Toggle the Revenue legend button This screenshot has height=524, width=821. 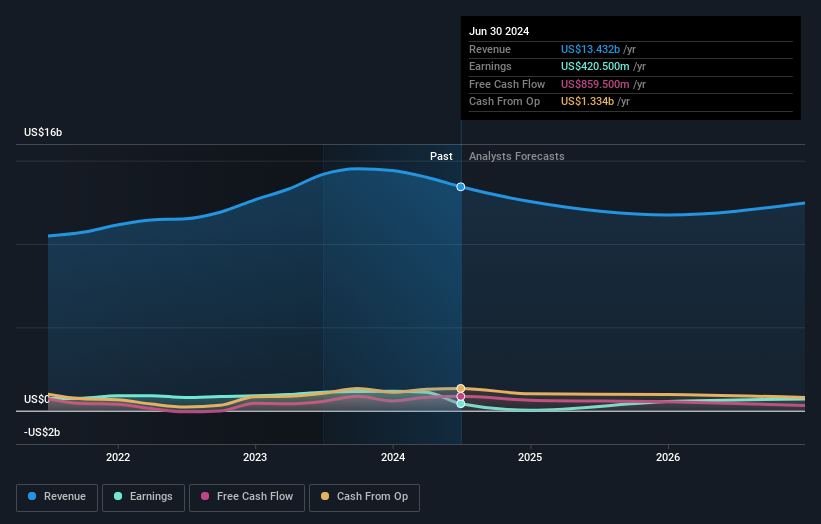pos(57,497)
